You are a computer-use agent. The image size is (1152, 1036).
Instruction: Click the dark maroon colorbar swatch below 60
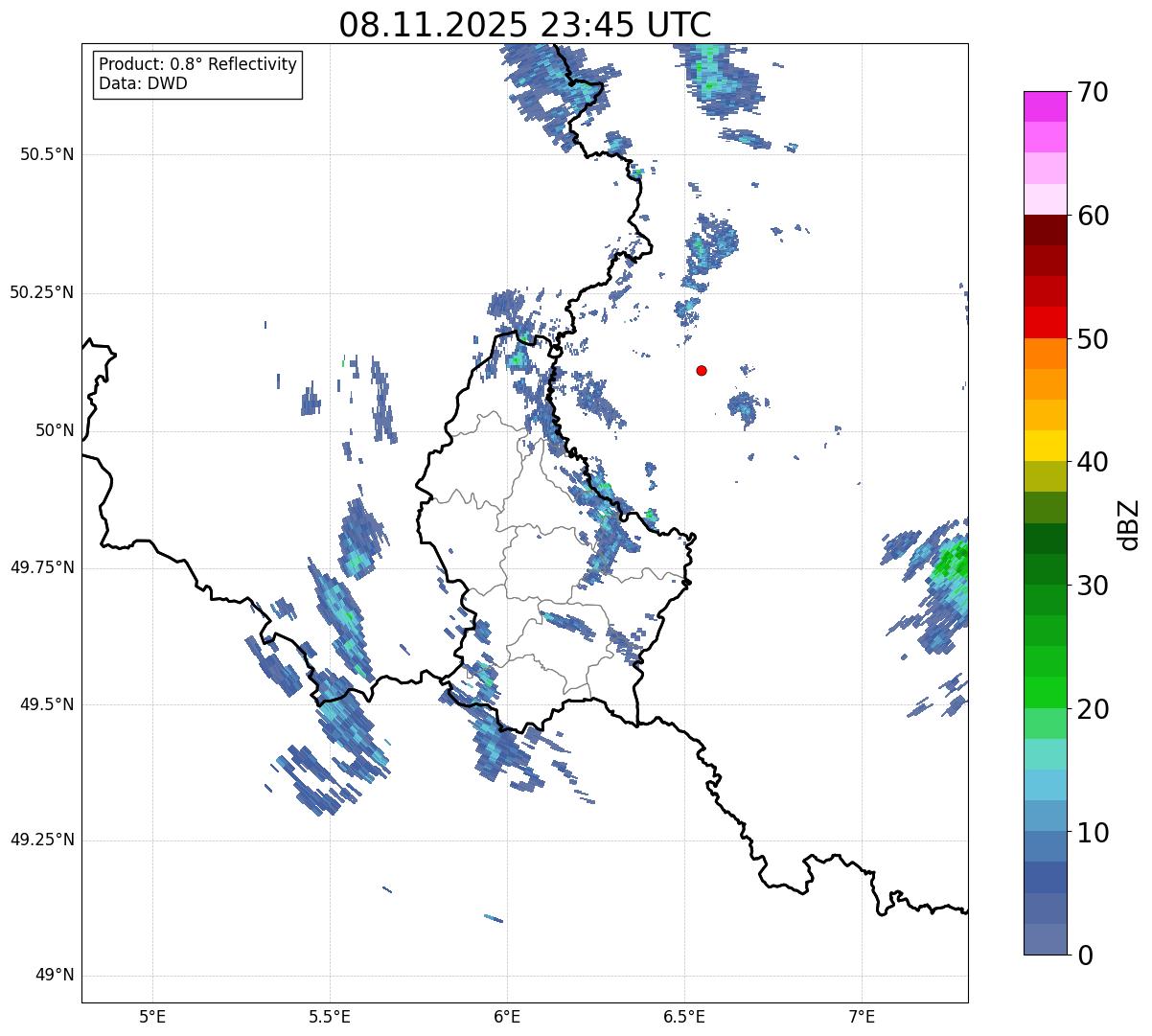tap(1045, 230)
